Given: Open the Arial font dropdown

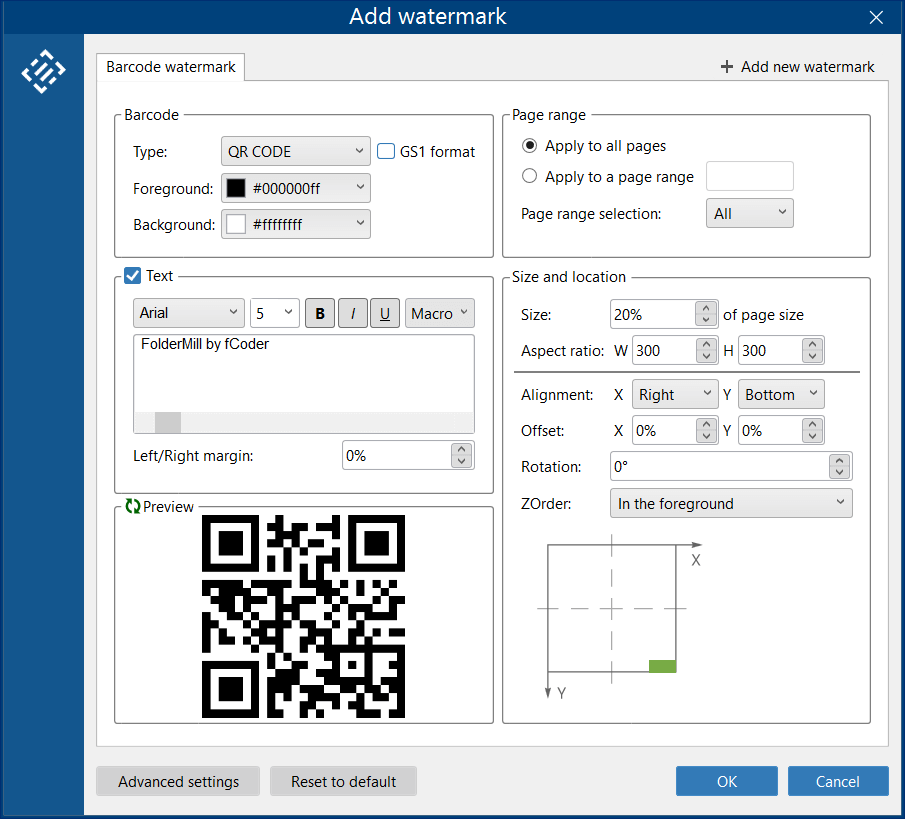Looking at the screenshot, I should coord(189,313).
